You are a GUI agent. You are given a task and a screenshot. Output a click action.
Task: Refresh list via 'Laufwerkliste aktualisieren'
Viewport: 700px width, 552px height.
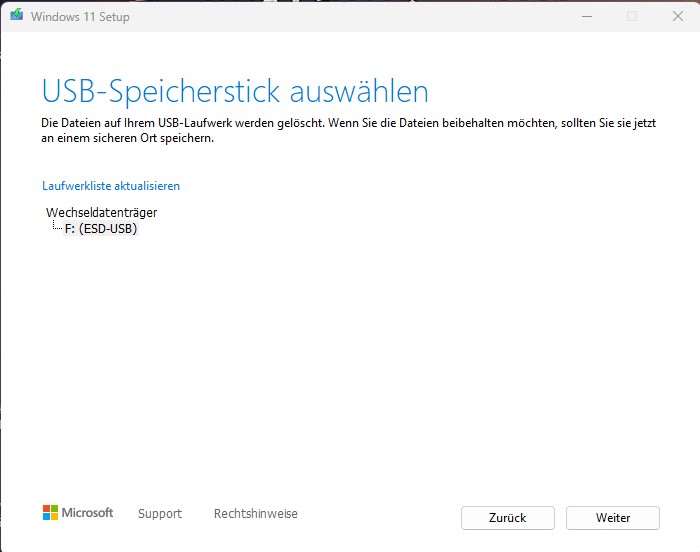coord(111,186)
